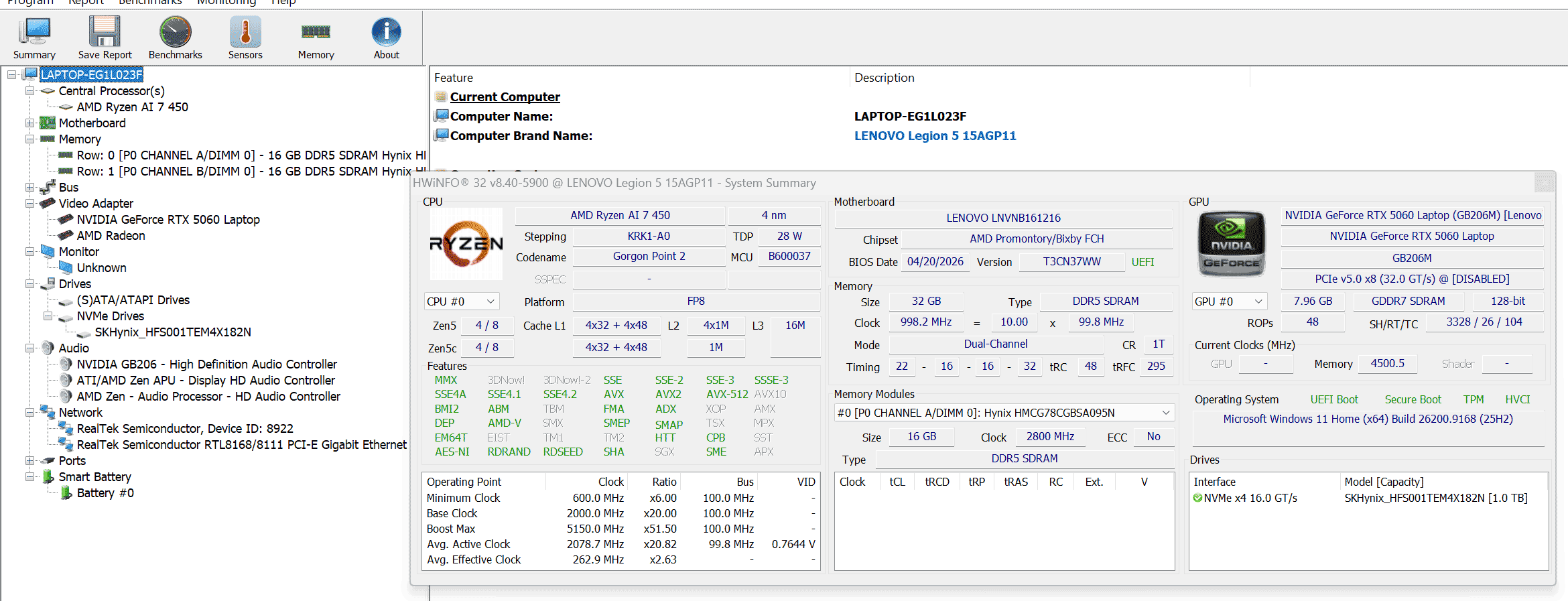The image size is (1568, 601).
Task: Collapse the Central Processor(s) branch
Action: point(29,90)
